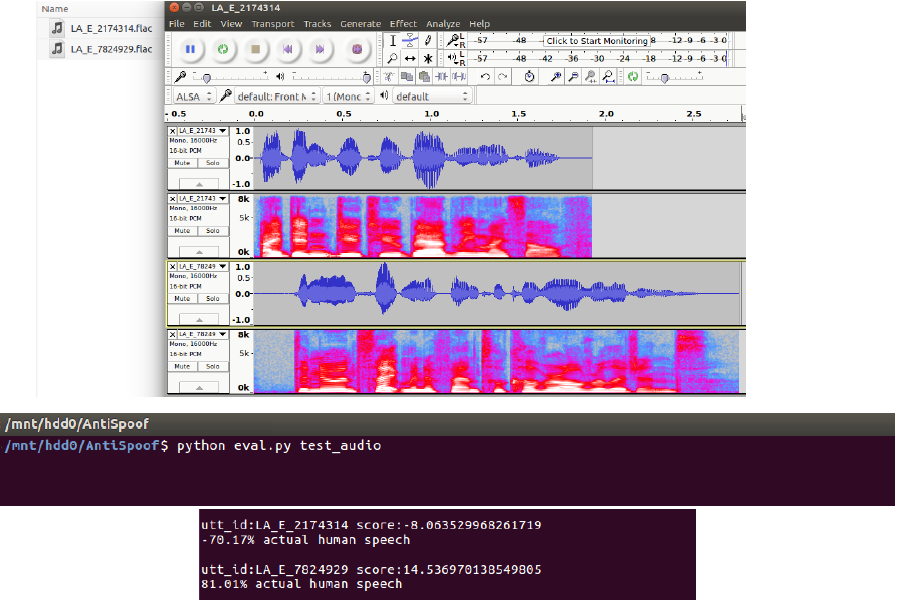The width and height of the screenshot is (897, 601).
Task: Open the Analyze menu
Action: (441, 23)
